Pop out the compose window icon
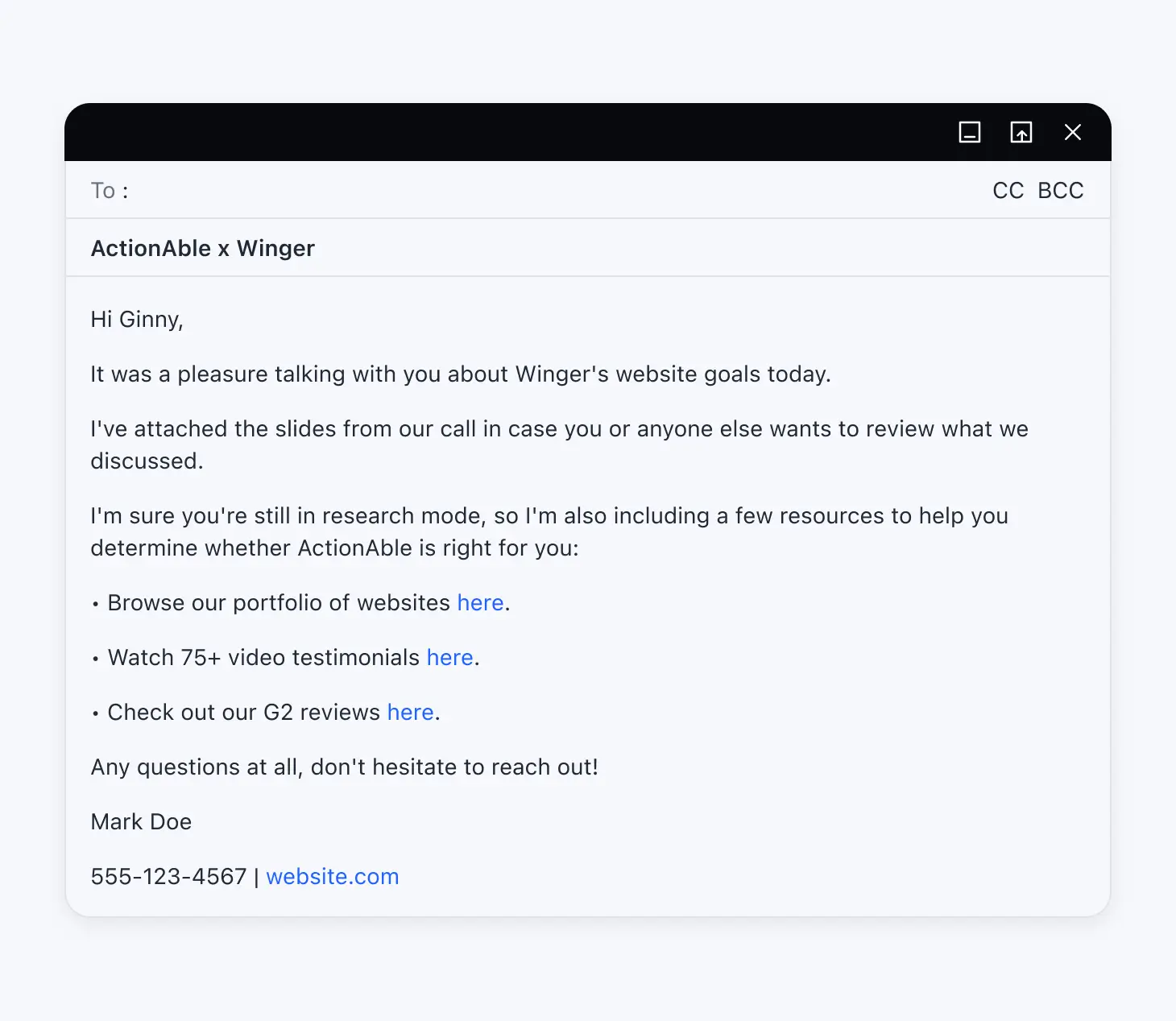The width and height of the screenshot is (1176, 1021). tap(1021, 132)
